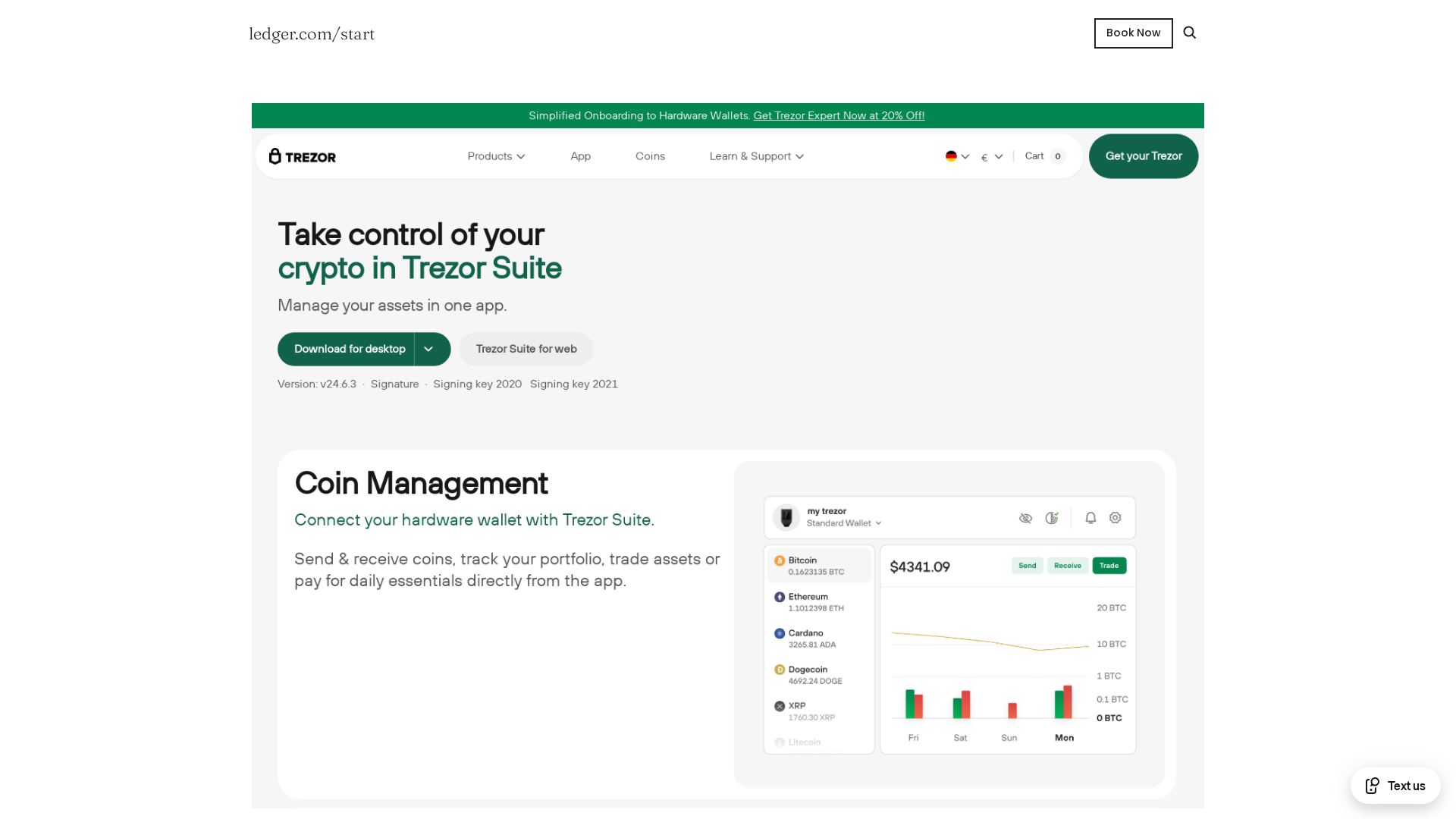Screen dimensions: 1456x819
Task: Click the Fri label on chart
Action: pyautogui.click(x=914, y=738)
